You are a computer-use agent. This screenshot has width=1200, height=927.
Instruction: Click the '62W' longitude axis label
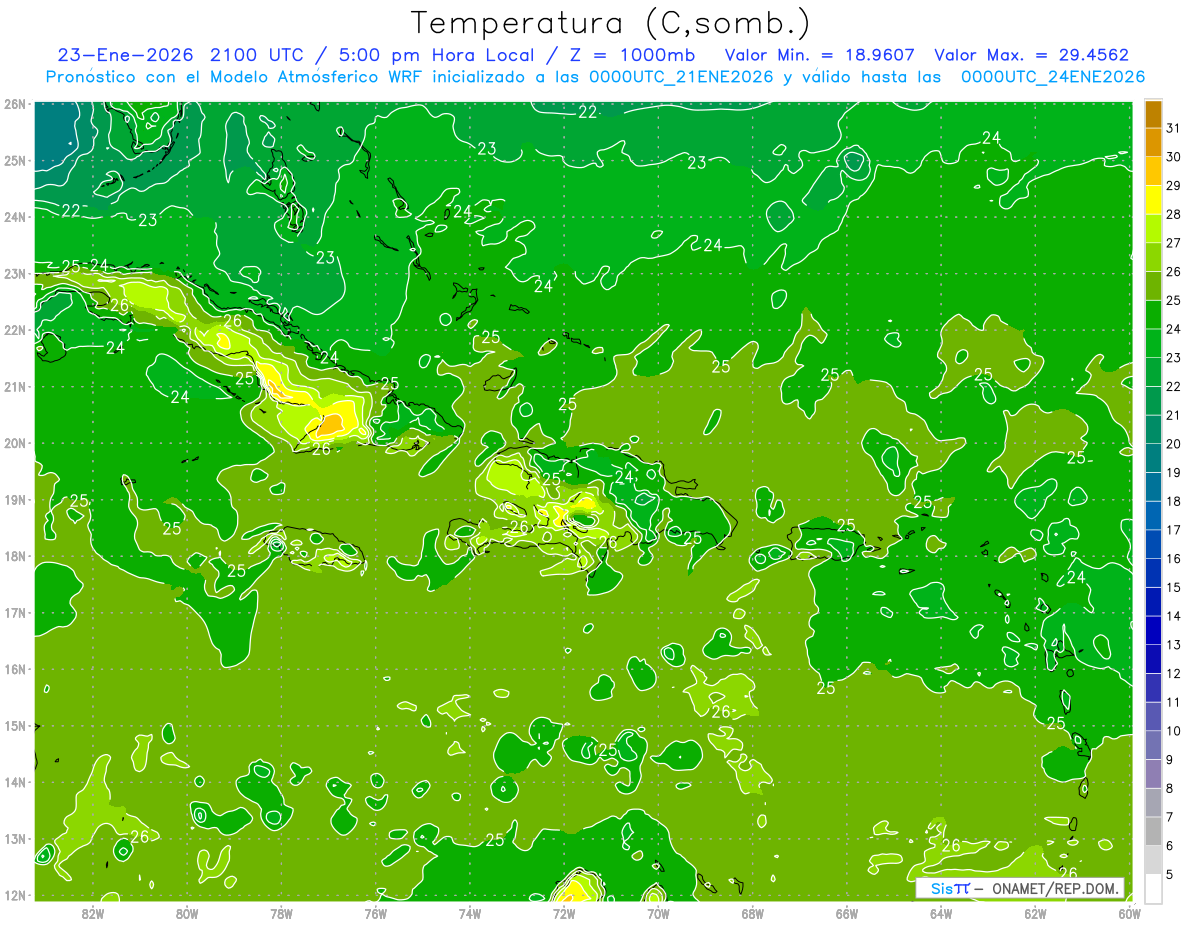1035,913
